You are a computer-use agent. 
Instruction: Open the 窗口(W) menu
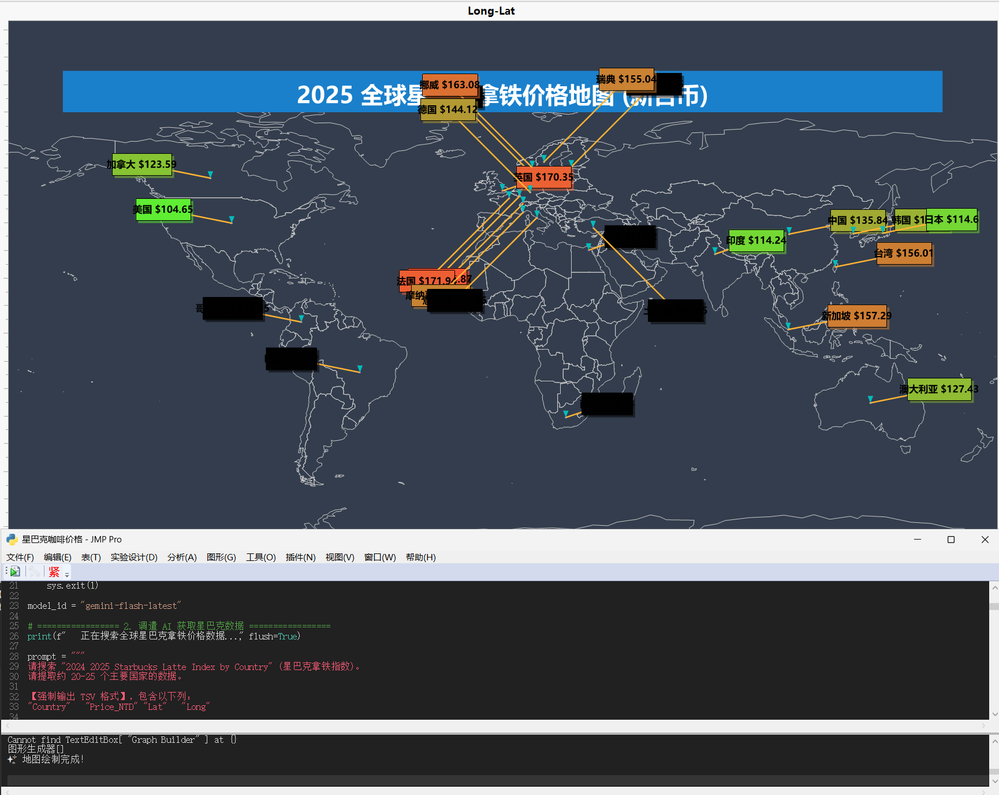[x=380, y=557]
